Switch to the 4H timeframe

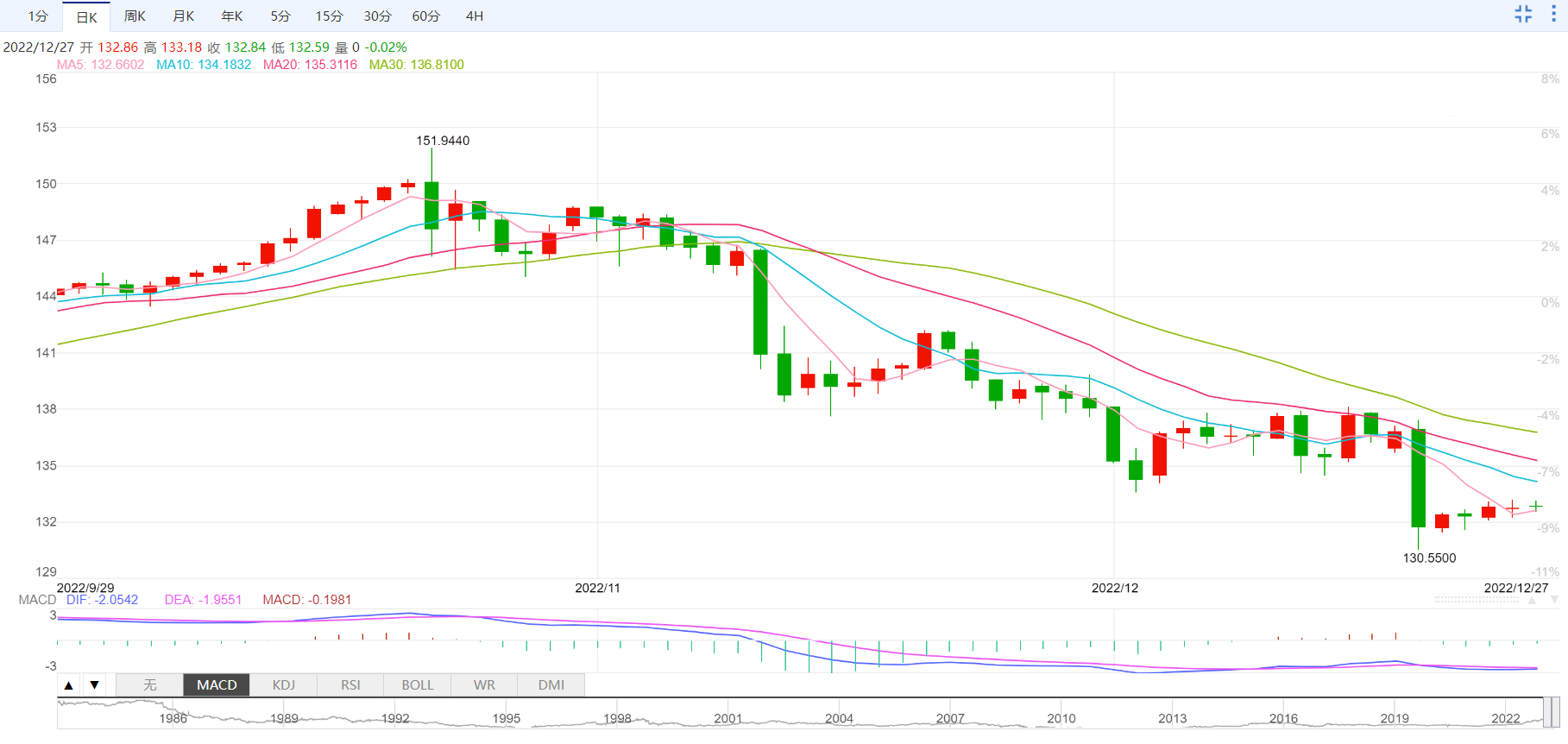click(474, 16)
